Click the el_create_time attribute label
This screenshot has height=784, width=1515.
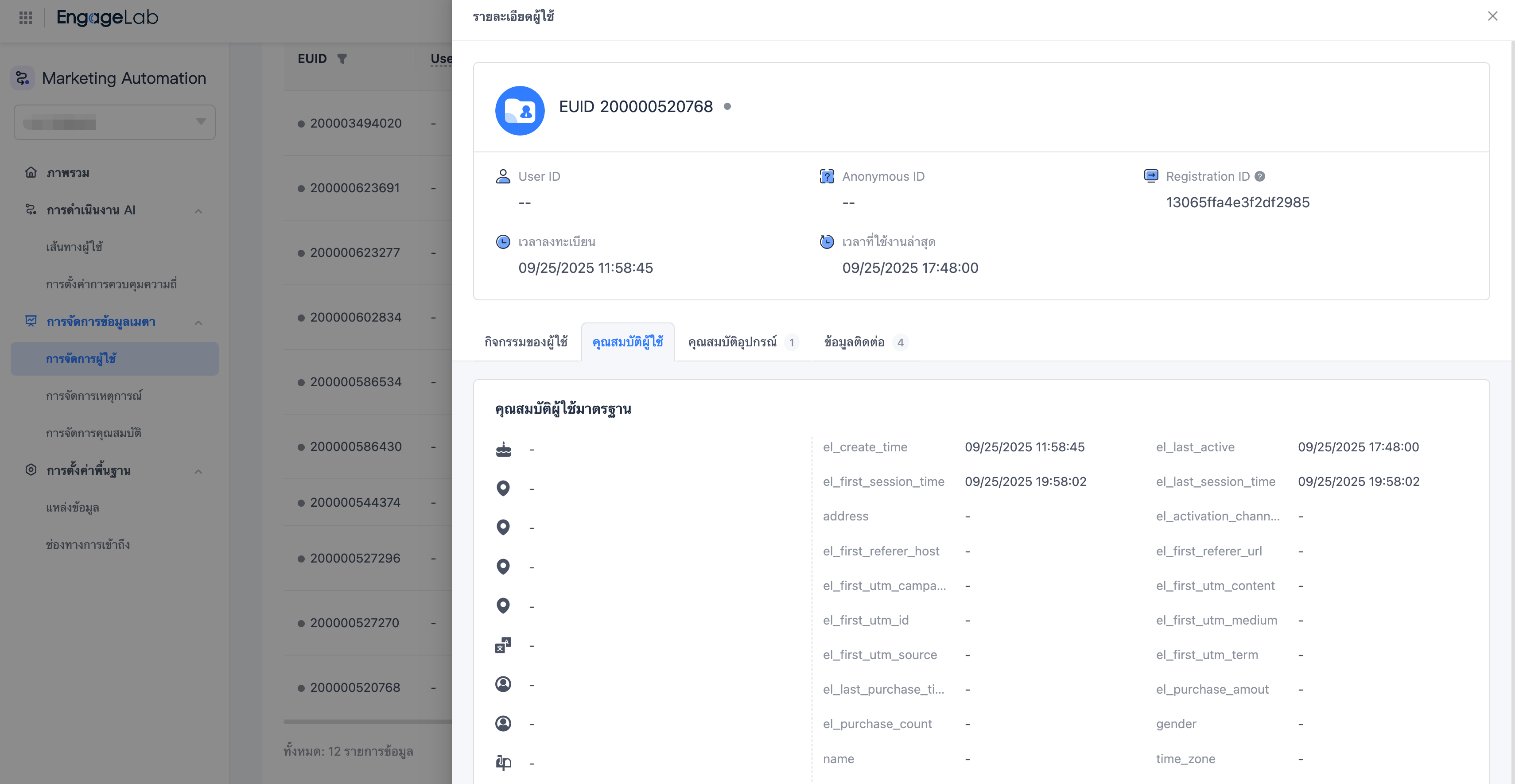pyautogui.click(x=865, y=447)
